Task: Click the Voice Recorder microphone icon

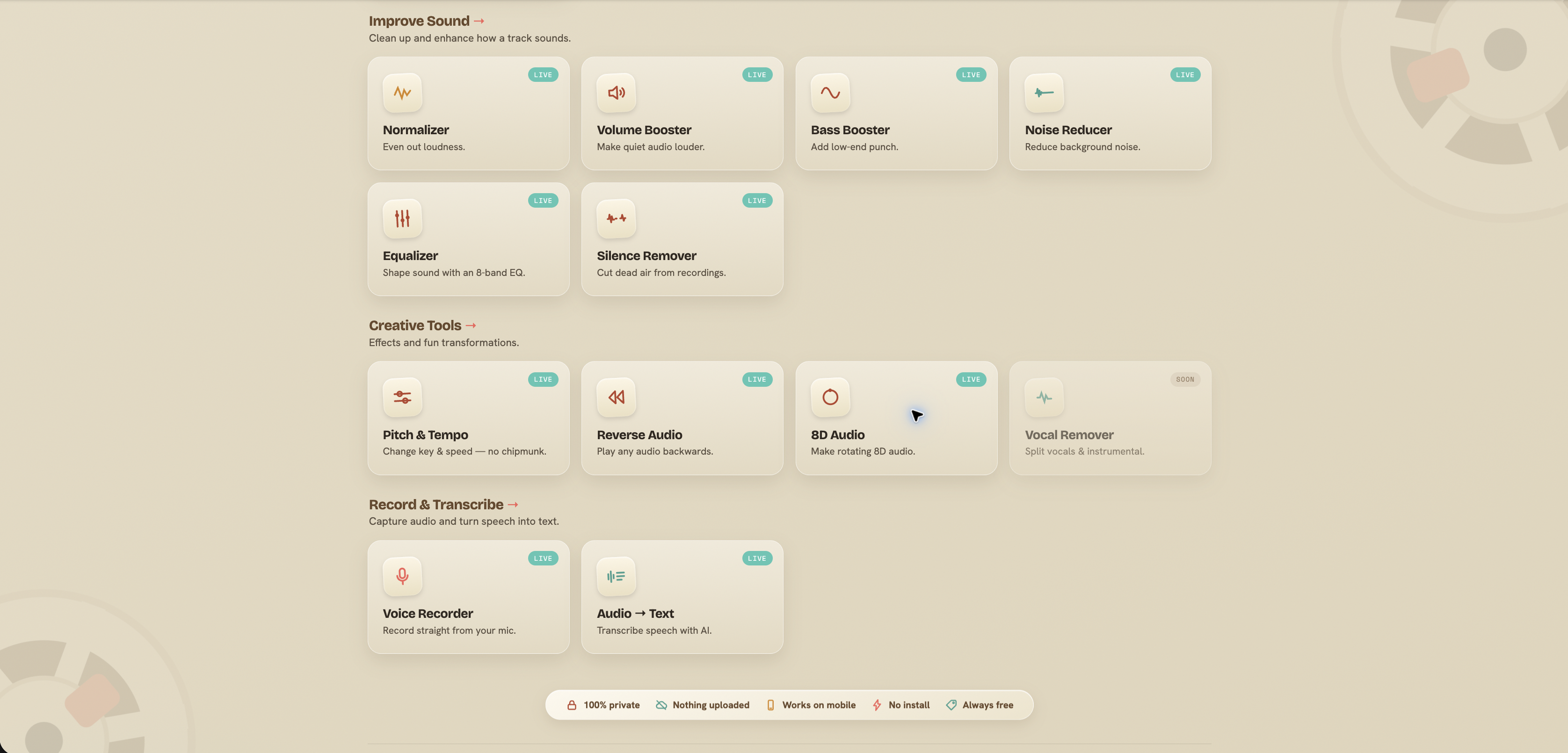Action: coord(402,577)
